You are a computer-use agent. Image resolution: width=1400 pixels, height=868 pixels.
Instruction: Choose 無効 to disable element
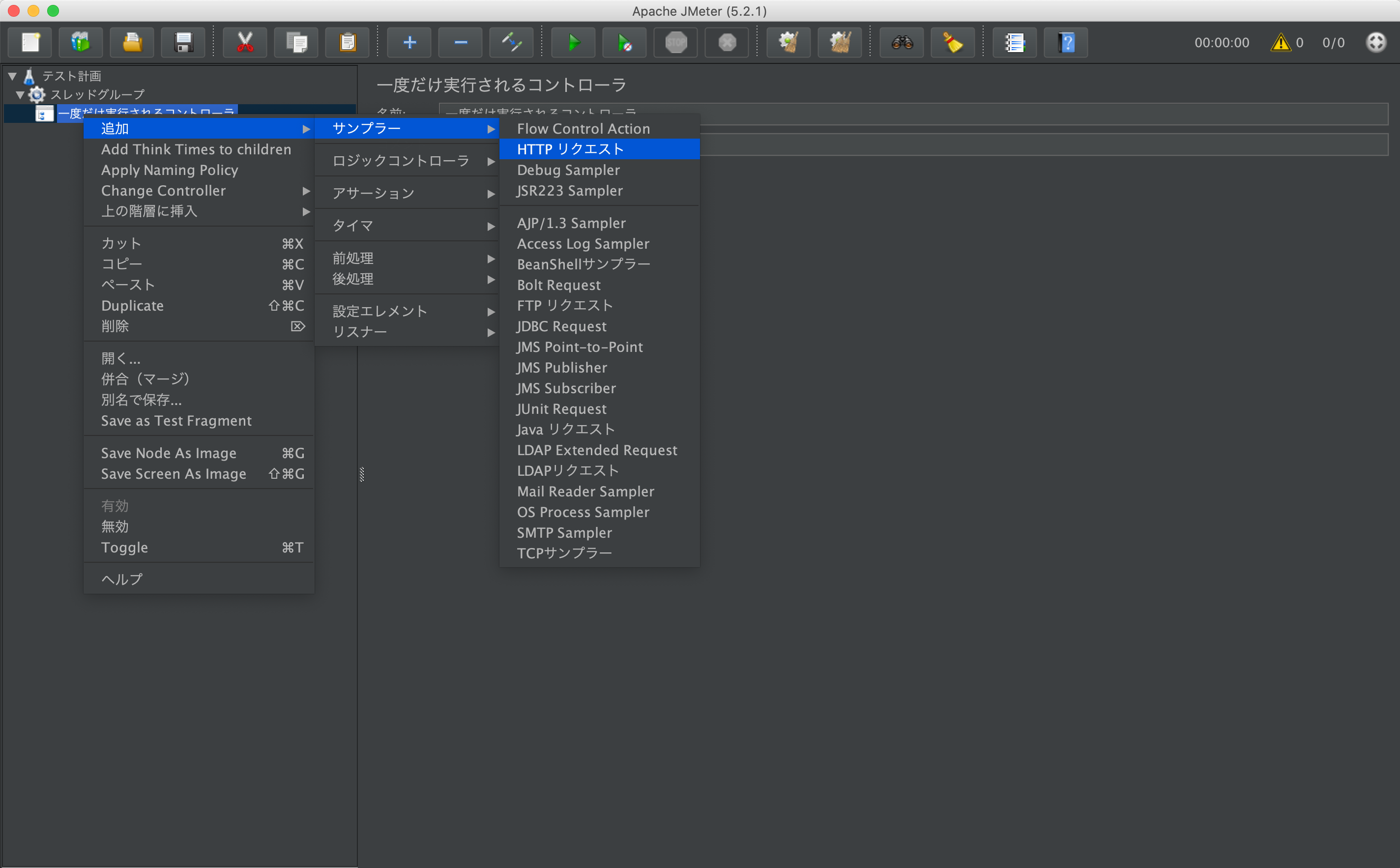tap(199, 526)
